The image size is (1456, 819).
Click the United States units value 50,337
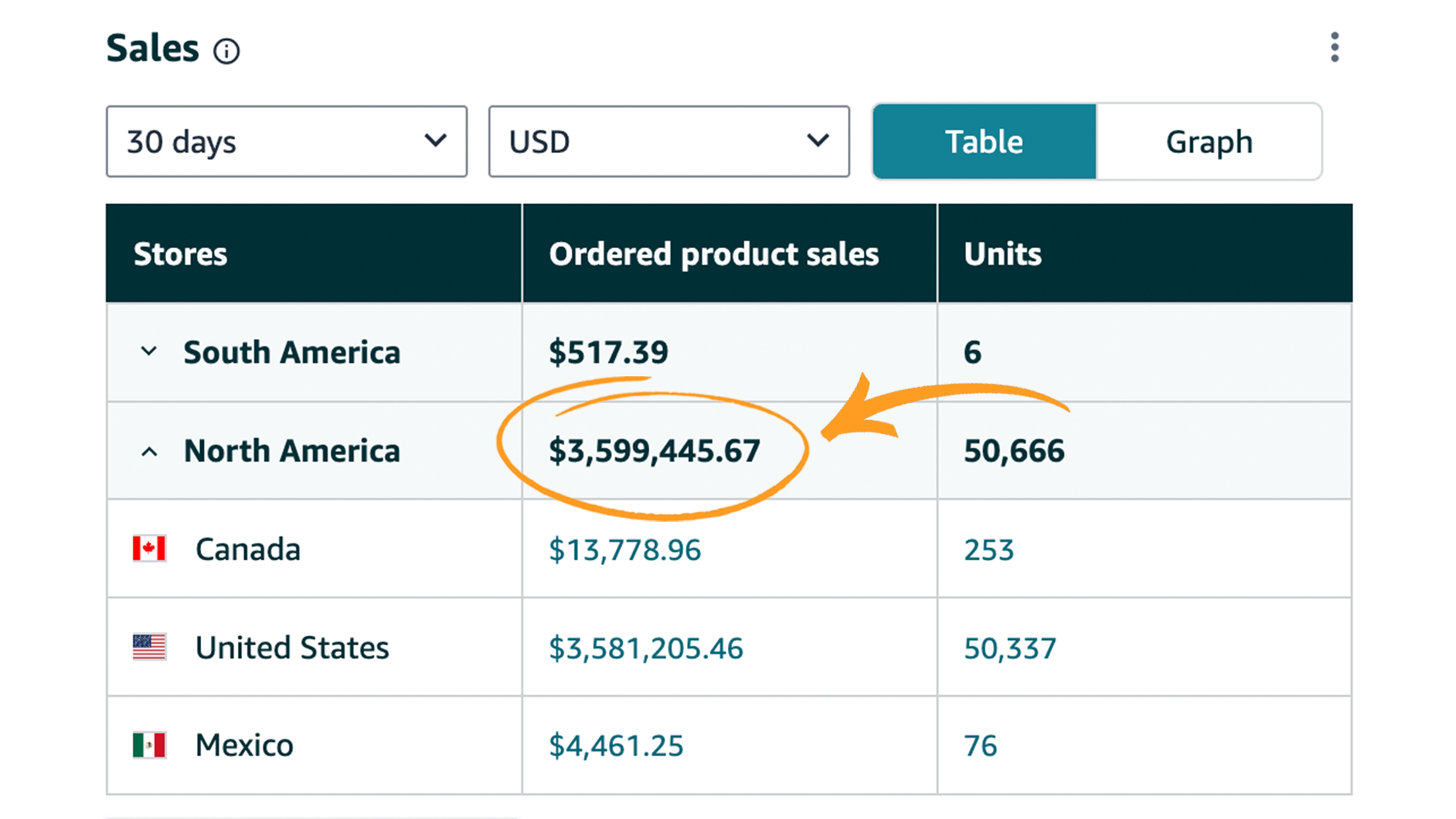pos(1009,647)
